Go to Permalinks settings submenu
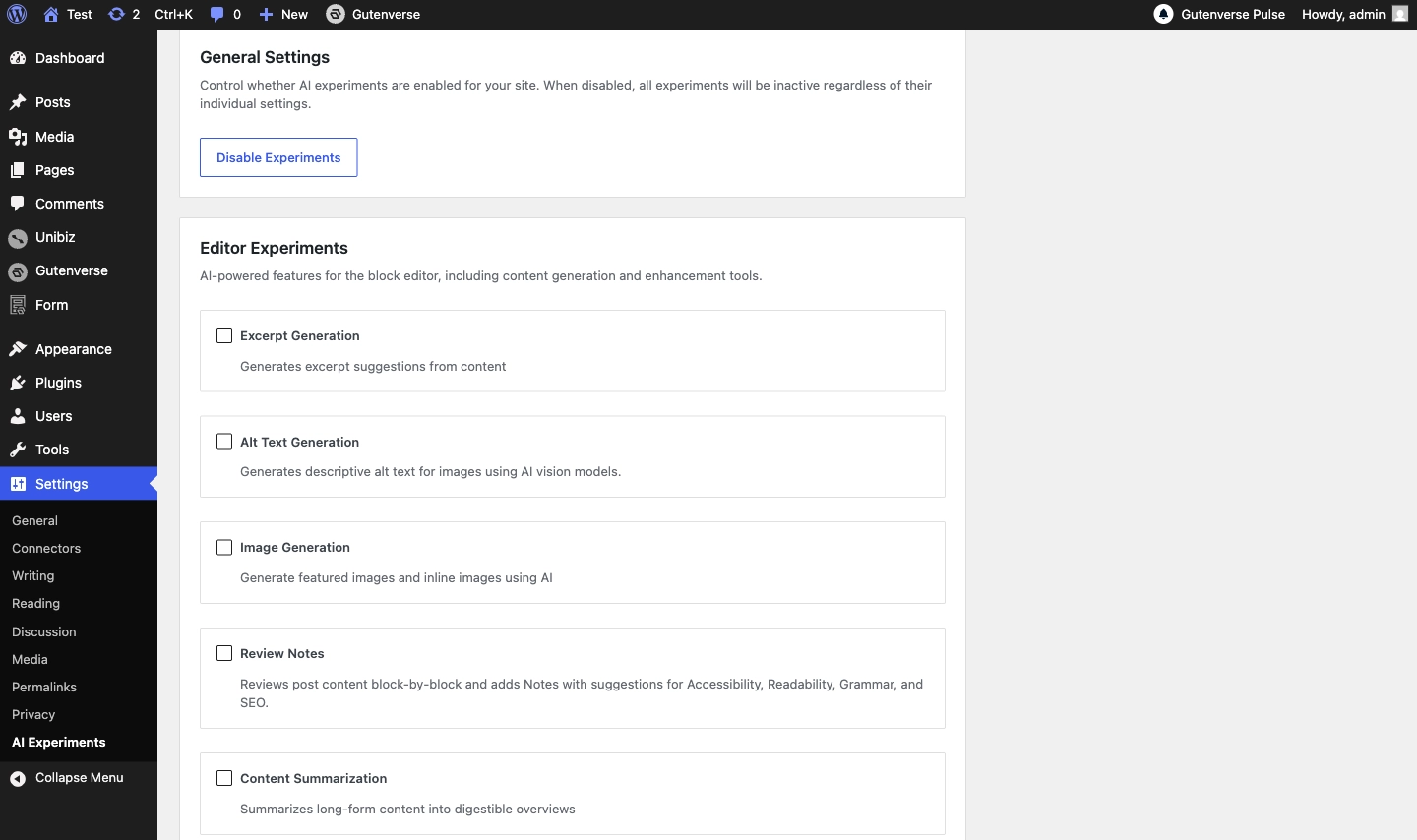Image resolution: width=1417 pixels, height=840 pixels. pyautogui.click(x=44, y=687)
